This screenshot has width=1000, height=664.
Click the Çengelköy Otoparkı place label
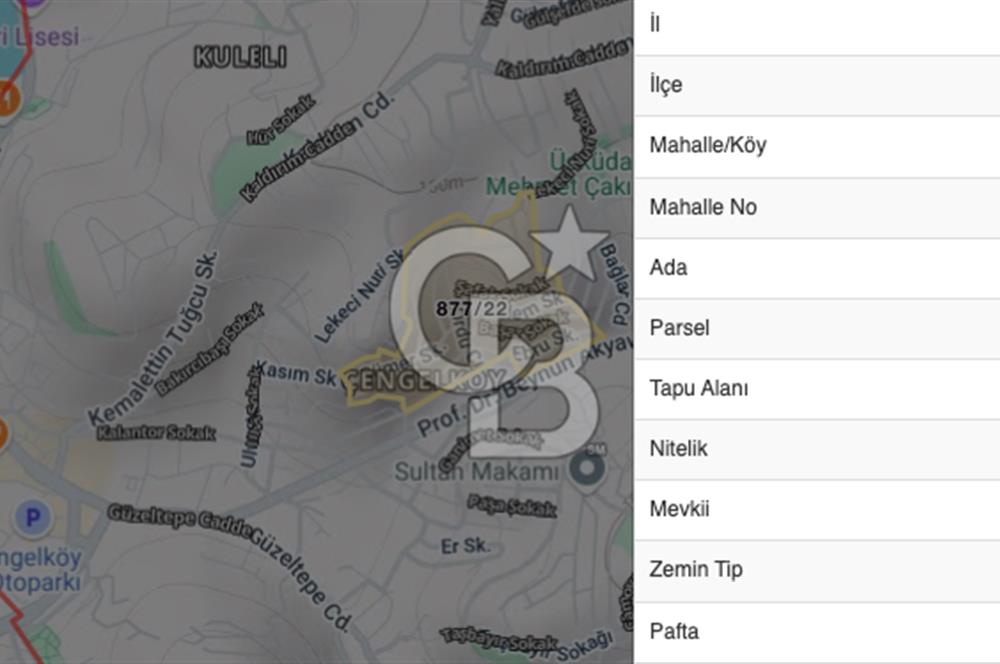(x=40, y=569)
